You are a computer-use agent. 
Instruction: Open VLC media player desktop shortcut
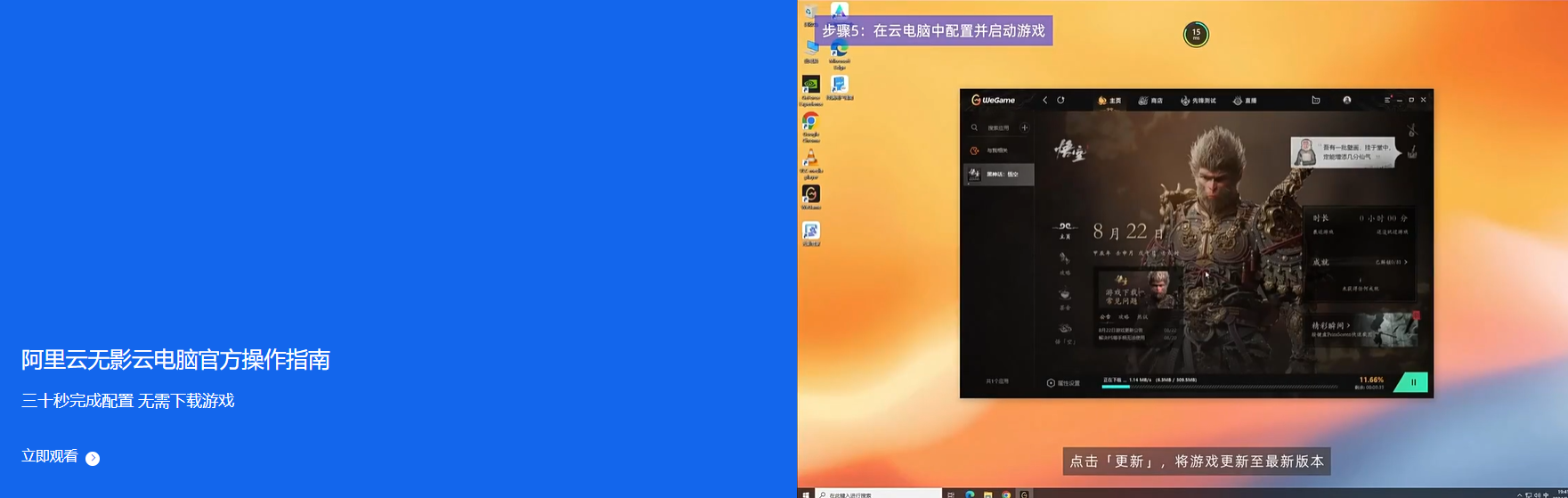coord(811,163)
